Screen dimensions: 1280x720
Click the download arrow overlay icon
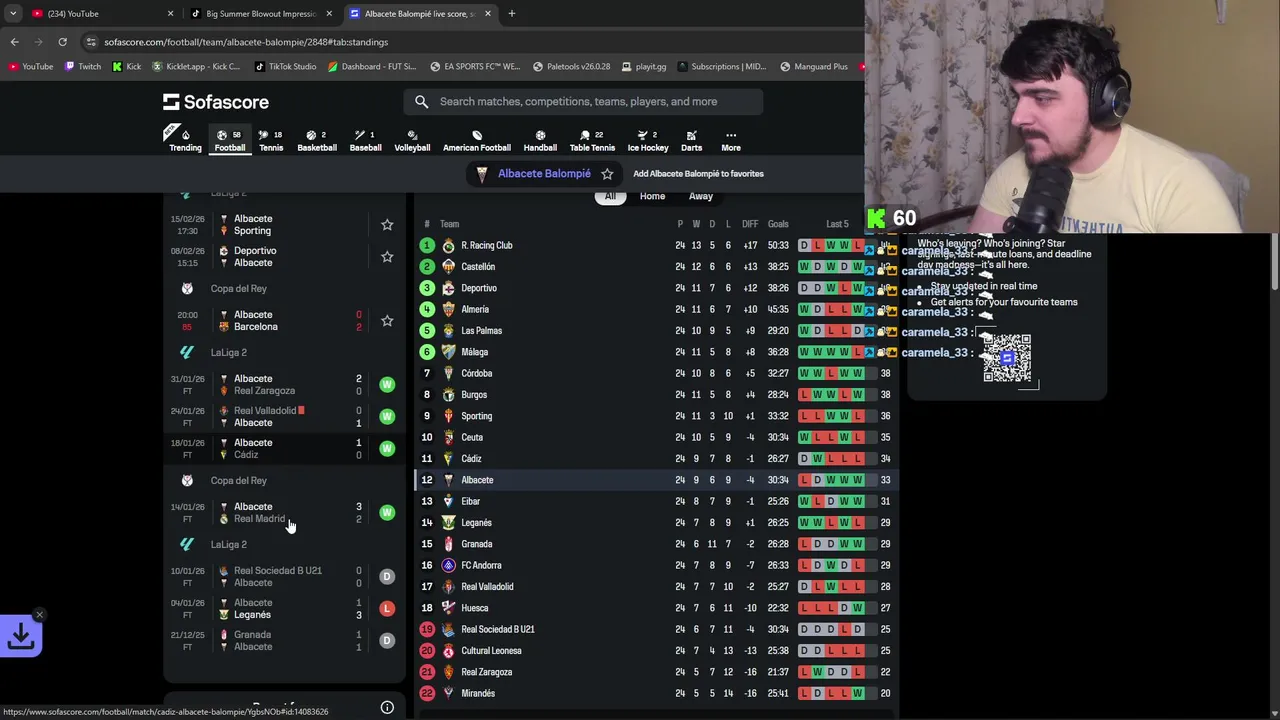21,636
